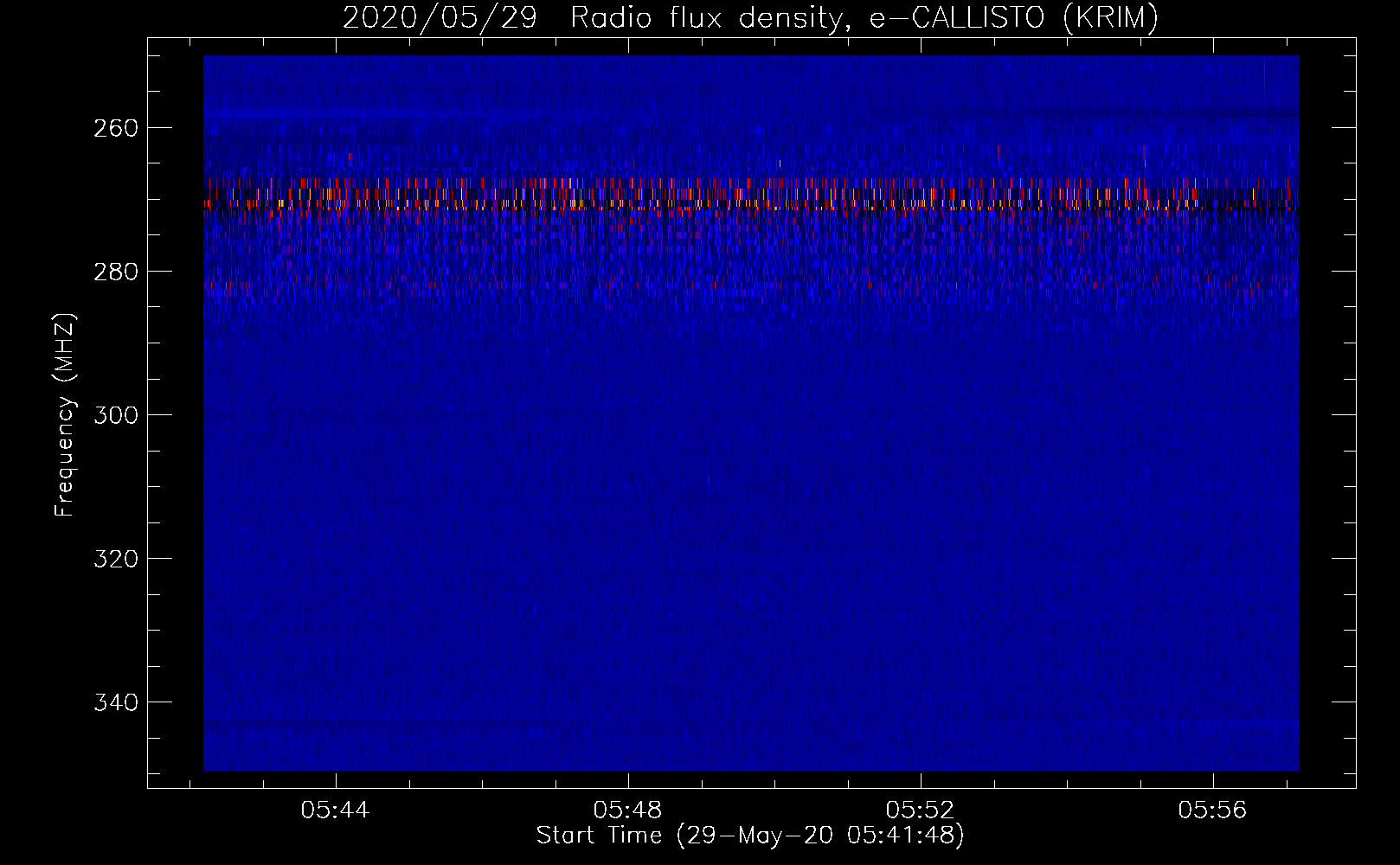Click the 'Start Time (29-May-20 05:41:48)' axis label

[x=750, y=836]
